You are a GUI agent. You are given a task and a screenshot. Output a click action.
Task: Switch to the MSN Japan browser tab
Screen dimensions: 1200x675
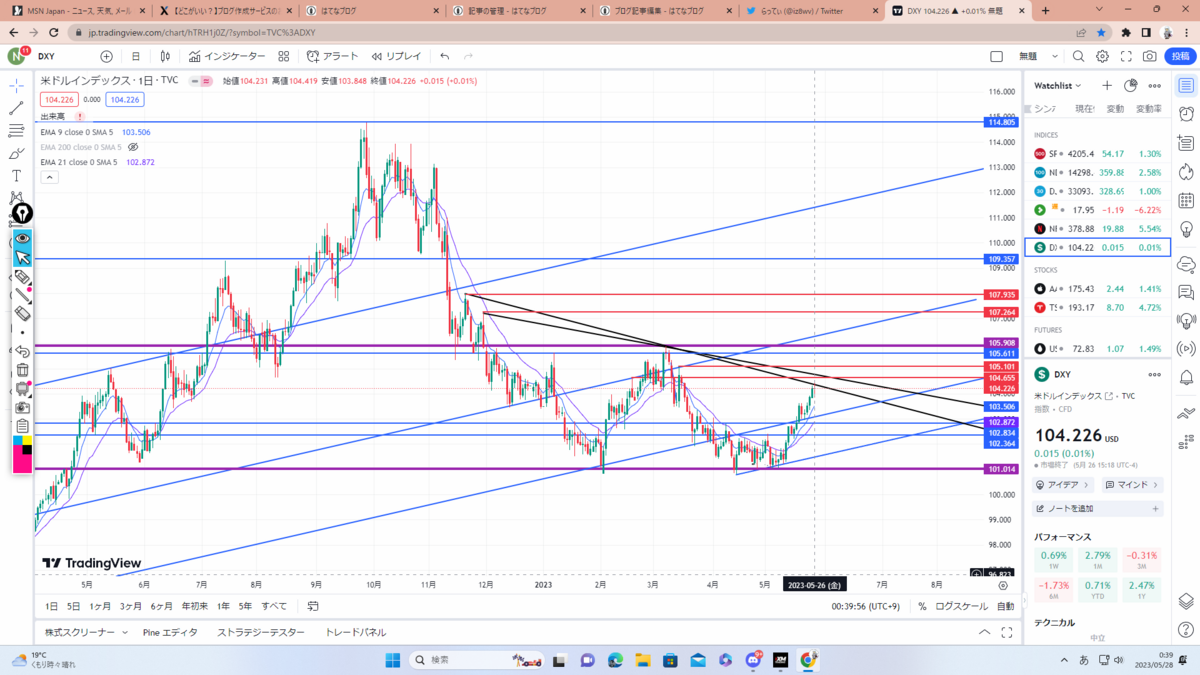coord(78,11)
